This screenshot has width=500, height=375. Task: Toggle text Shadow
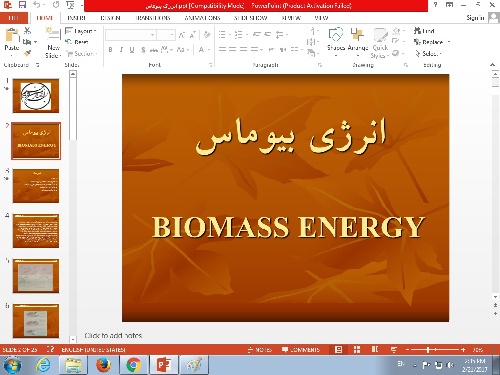(143, 50)
